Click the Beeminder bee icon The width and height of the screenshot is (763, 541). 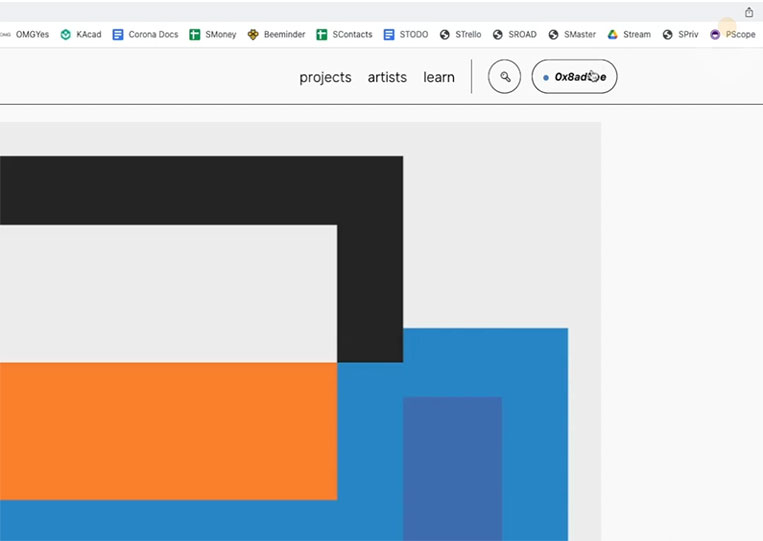coord(253,35)
